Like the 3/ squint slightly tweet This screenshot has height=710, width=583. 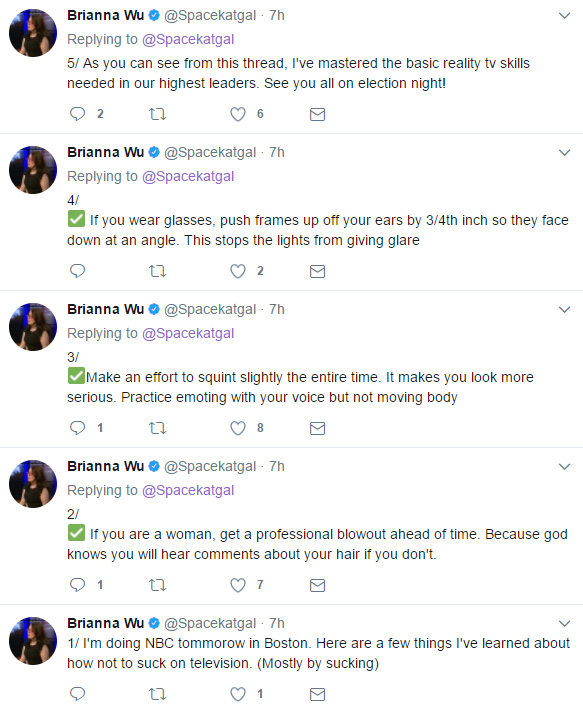(x=238, y=428)
